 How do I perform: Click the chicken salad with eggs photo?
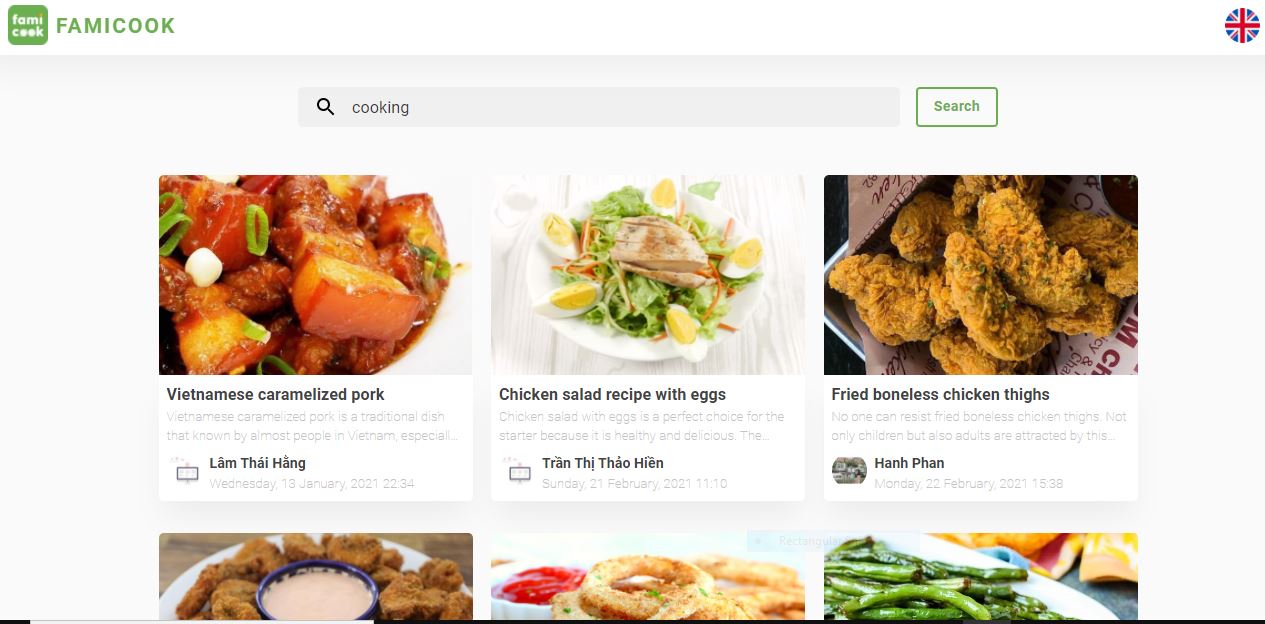click(x=647, y=275)
